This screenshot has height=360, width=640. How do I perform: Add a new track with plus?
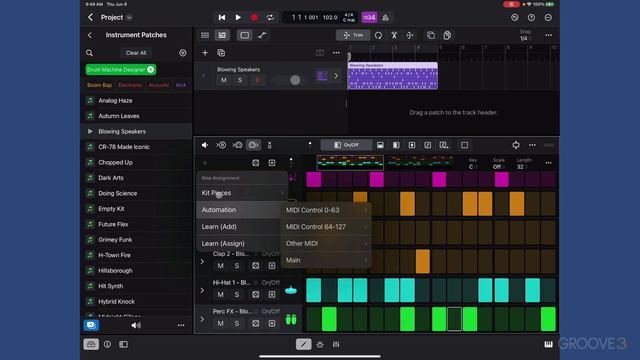click(x=205, y=53)
